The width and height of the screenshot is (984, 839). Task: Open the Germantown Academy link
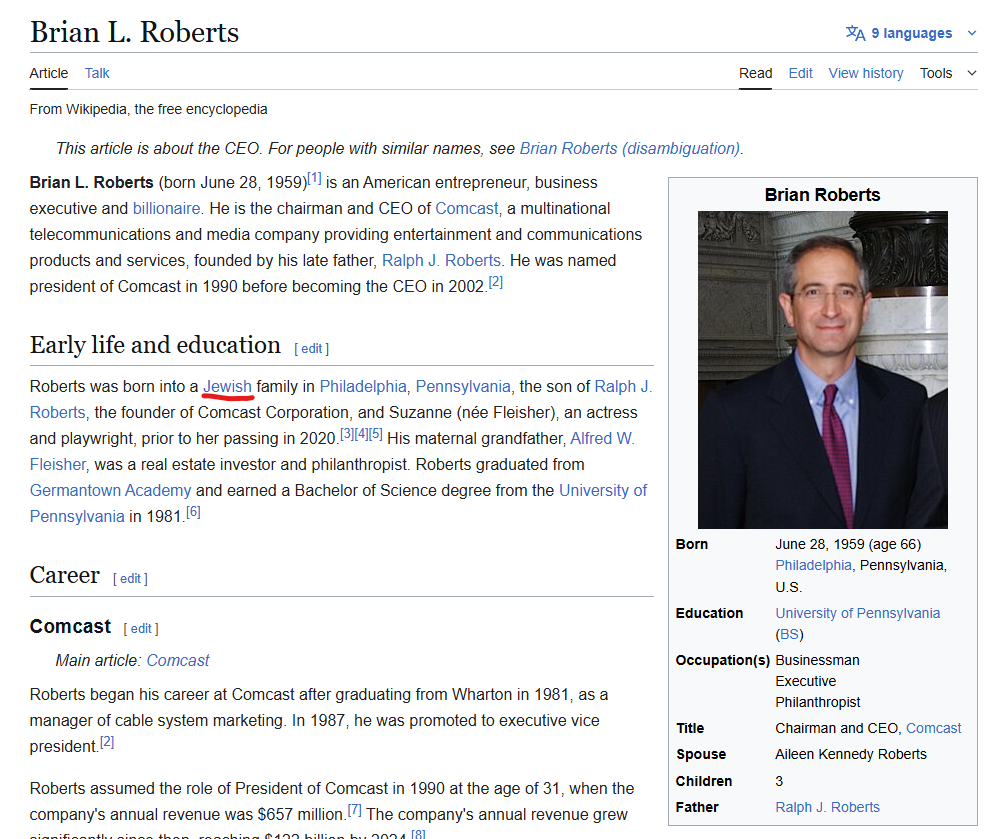(x=110, y=491)
